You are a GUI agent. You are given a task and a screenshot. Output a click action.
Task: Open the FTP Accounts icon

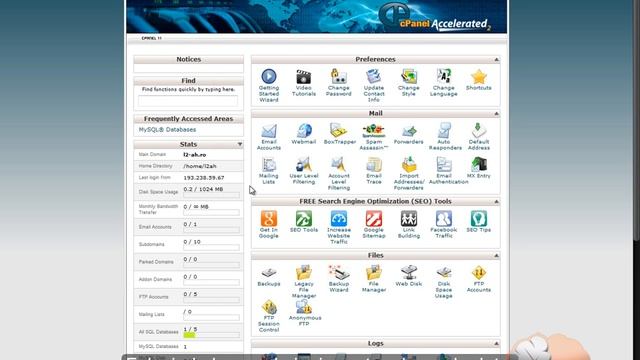479,273
